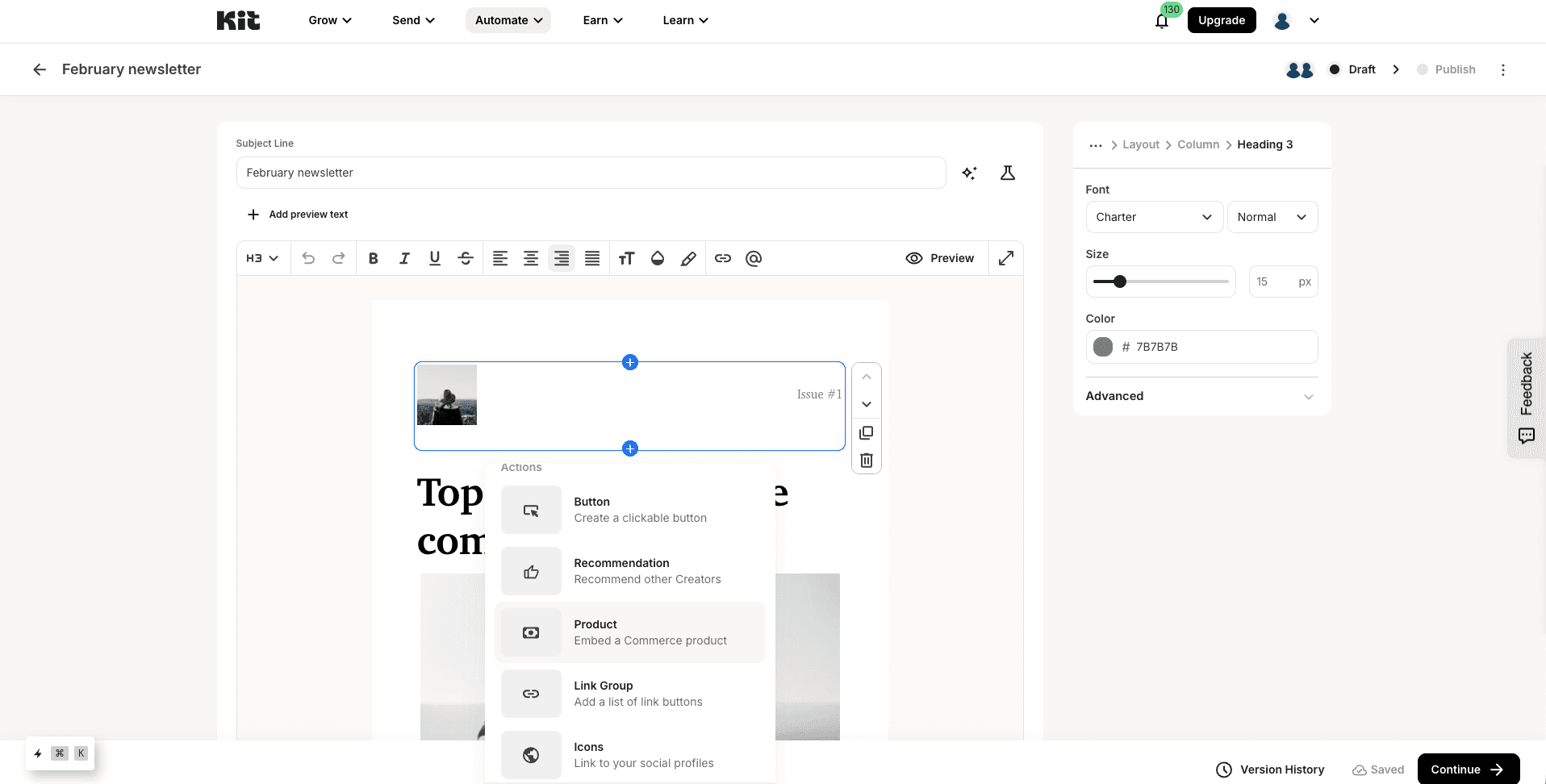Select the highlighter tool

[x=688, y=258]
